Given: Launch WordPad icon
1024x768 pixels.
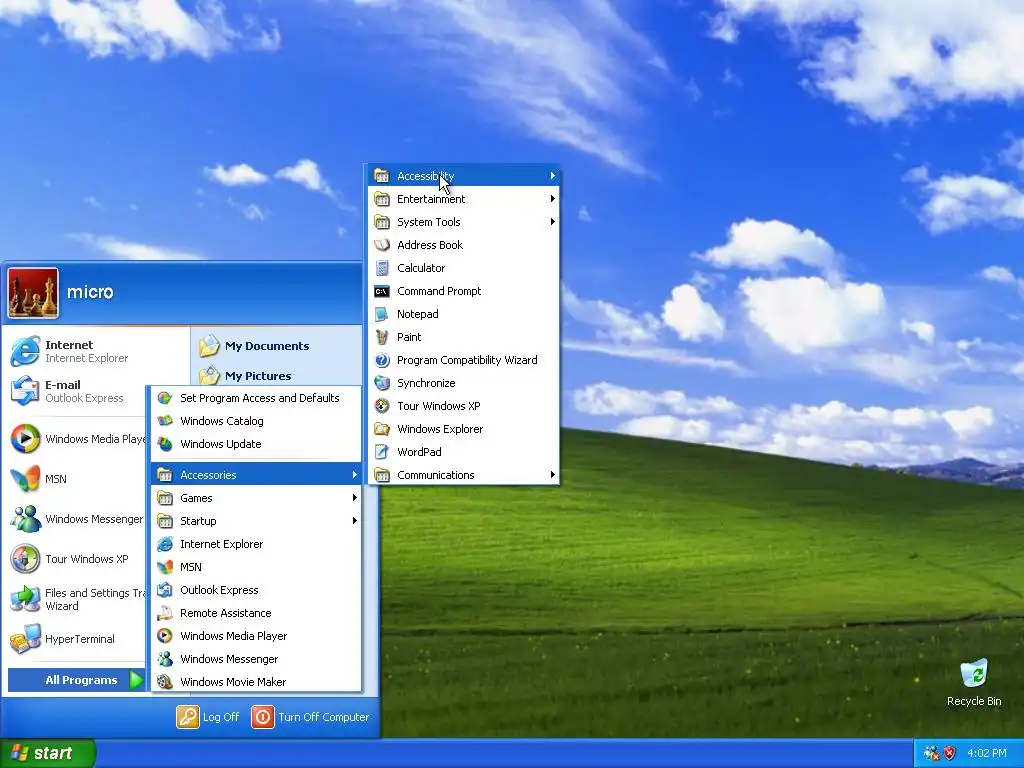Looking at the screenshot, I should pyautogui.click(x=382, y=452).
